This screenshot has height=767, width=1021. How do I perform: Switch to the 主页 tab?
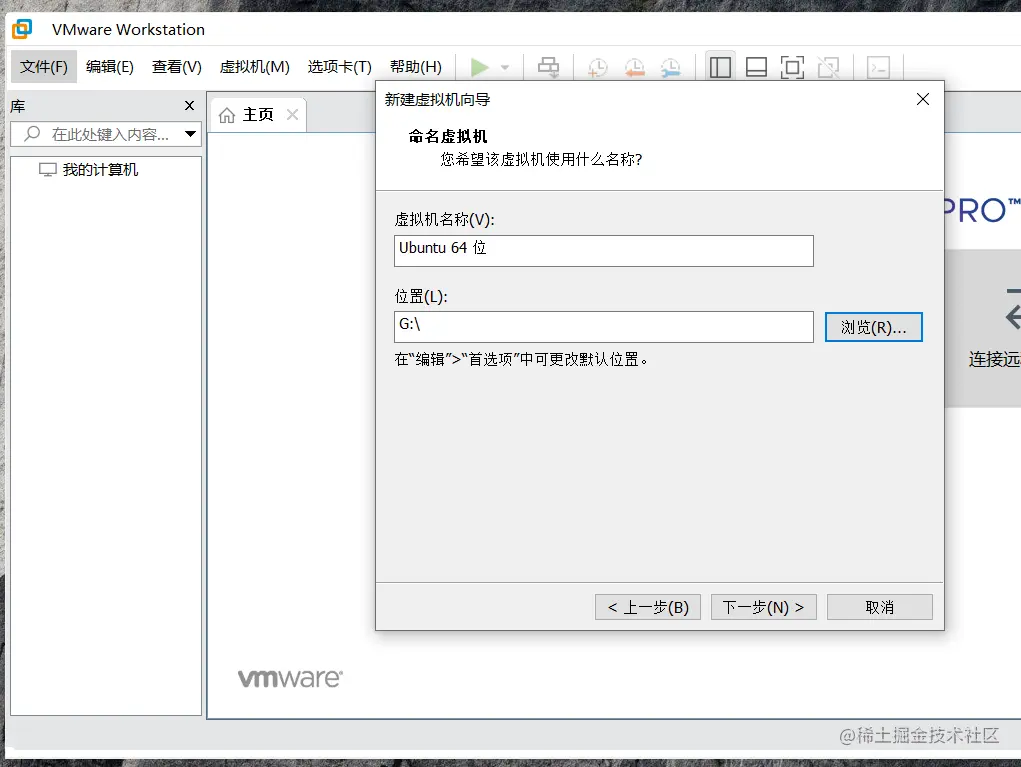259,115
